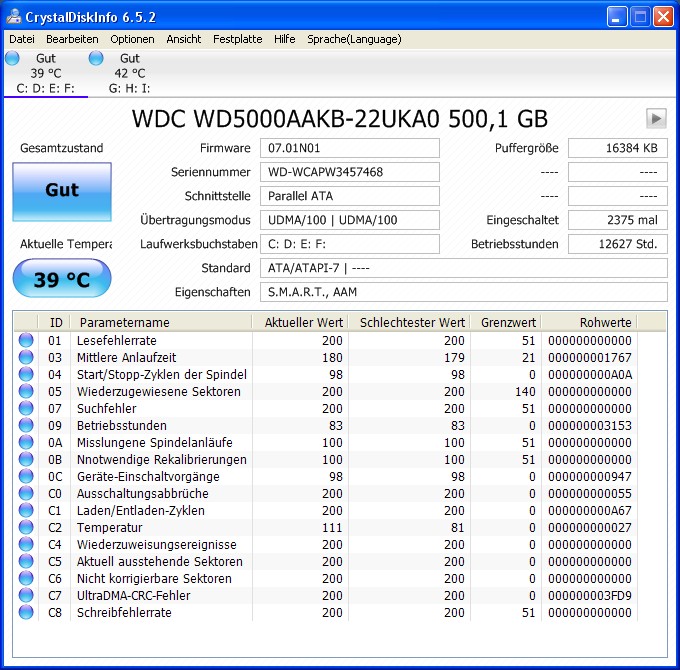Click status orb for Misslungene Spindelanläufe
The height and width of the screenshot is (670, 680).
pos(26,442)
